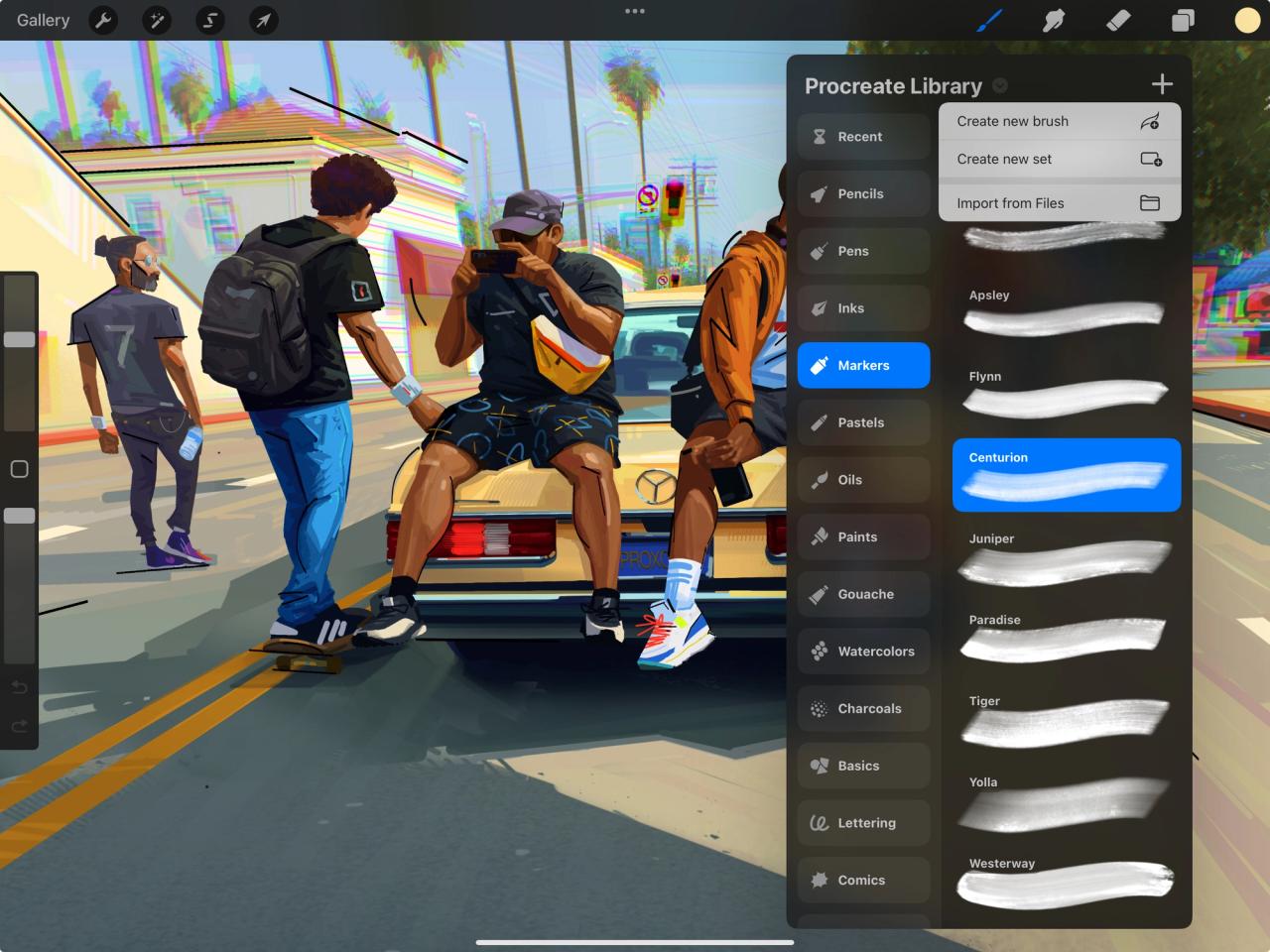Open the Procreate Library dropdown chevron
1270x952 pixels.
1000,85
